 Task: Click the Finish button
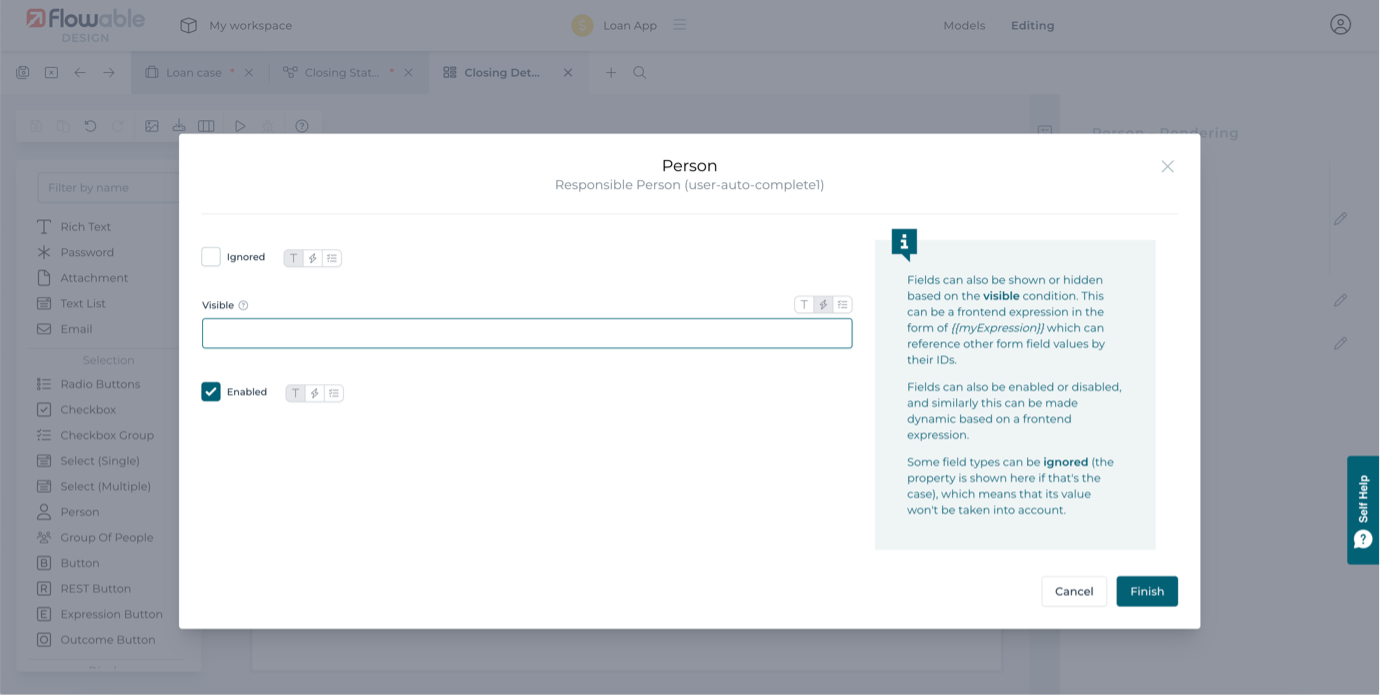tap(1146, 591)
